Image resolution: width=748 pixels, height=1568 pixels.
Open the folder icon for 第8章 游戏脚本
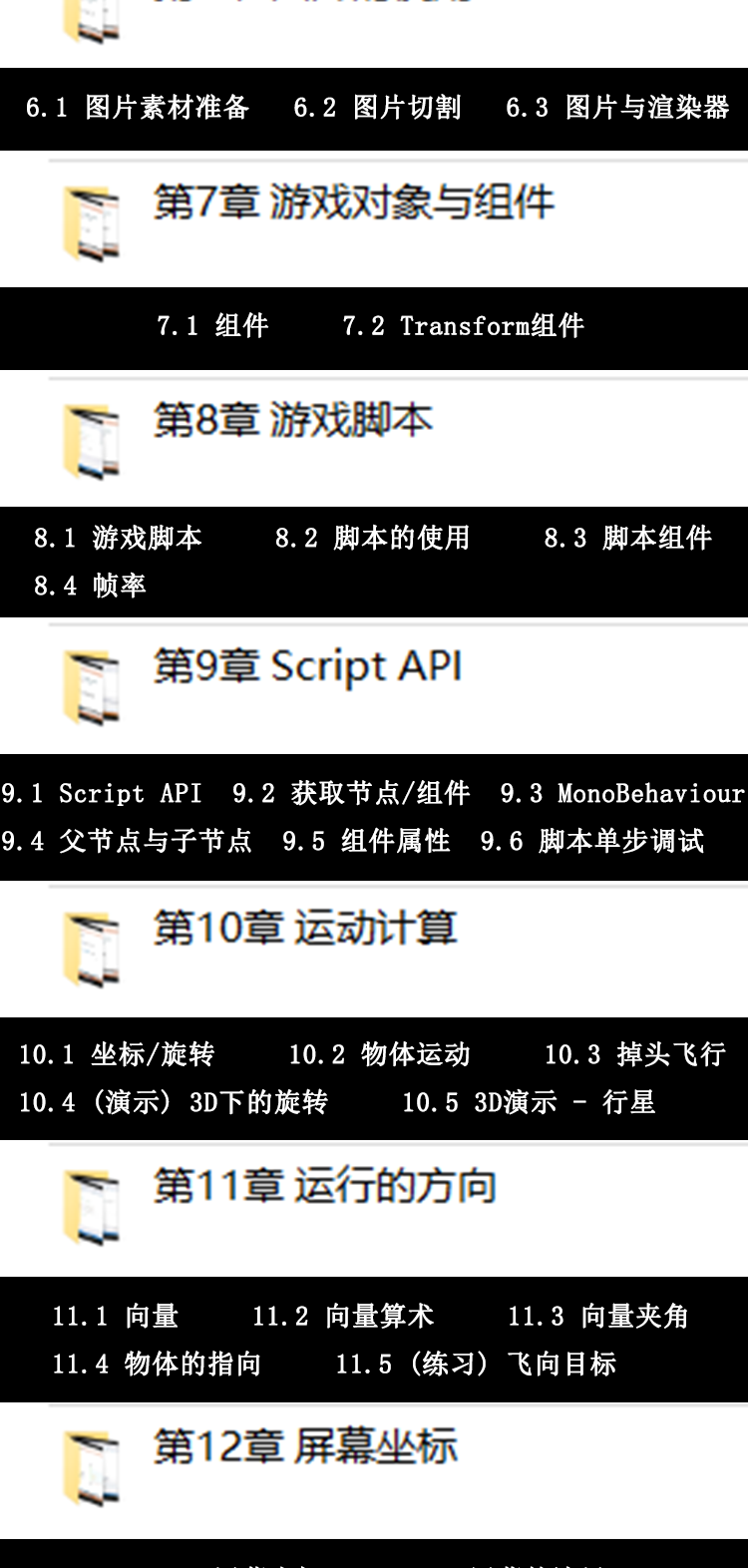click(92, 441)
